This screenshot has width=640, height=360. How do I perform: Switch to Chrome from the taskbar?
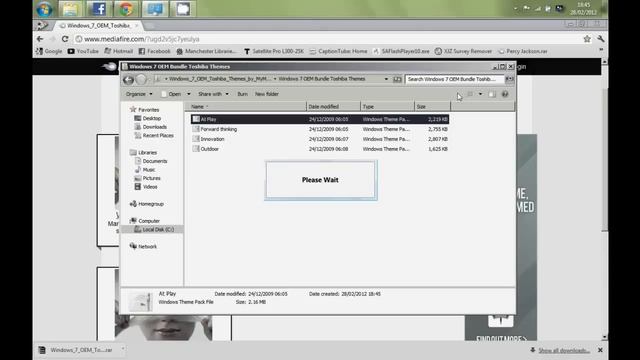pos(126,9)
